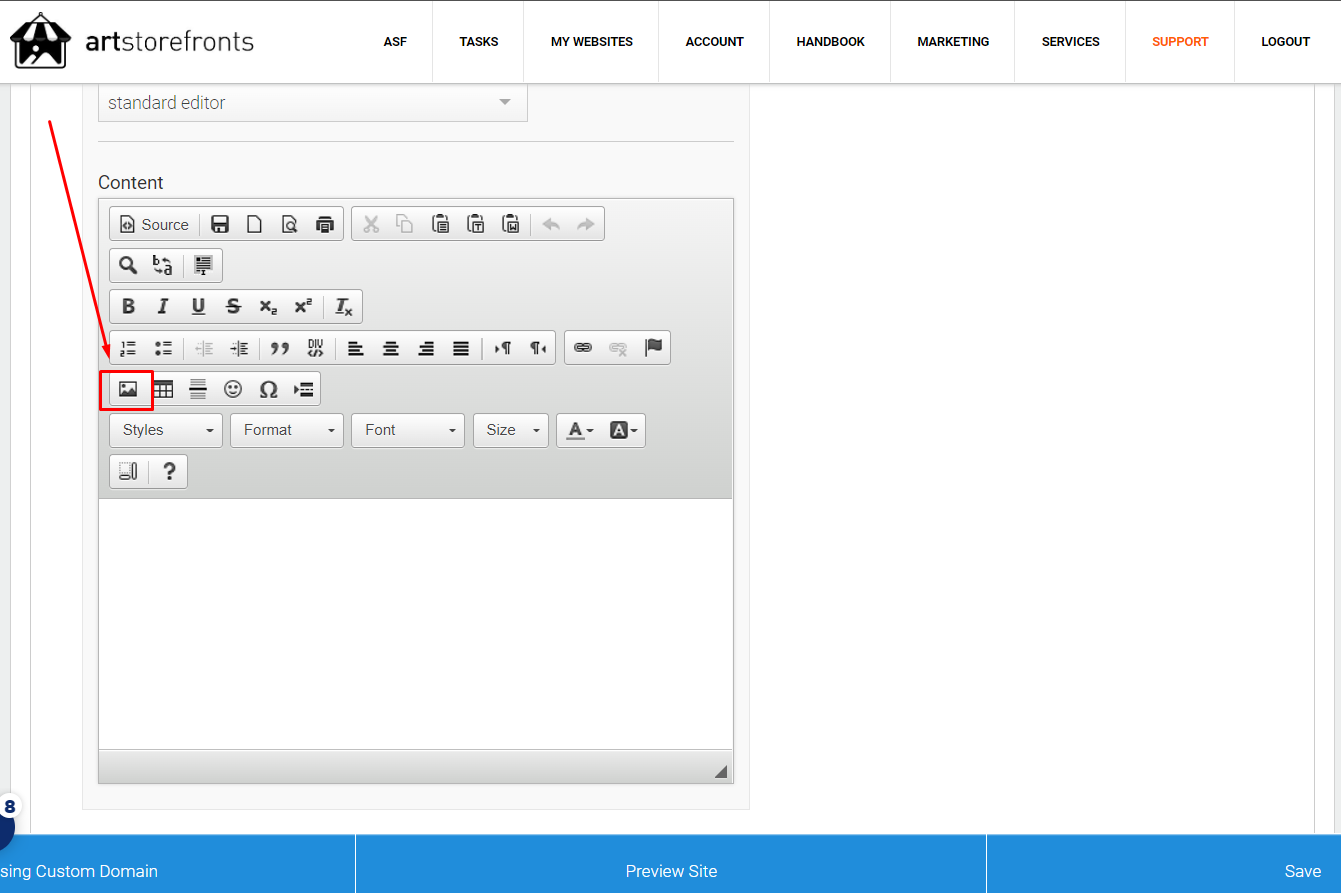
Task: Insert a numbered list
Action: [x=128, y=347]
